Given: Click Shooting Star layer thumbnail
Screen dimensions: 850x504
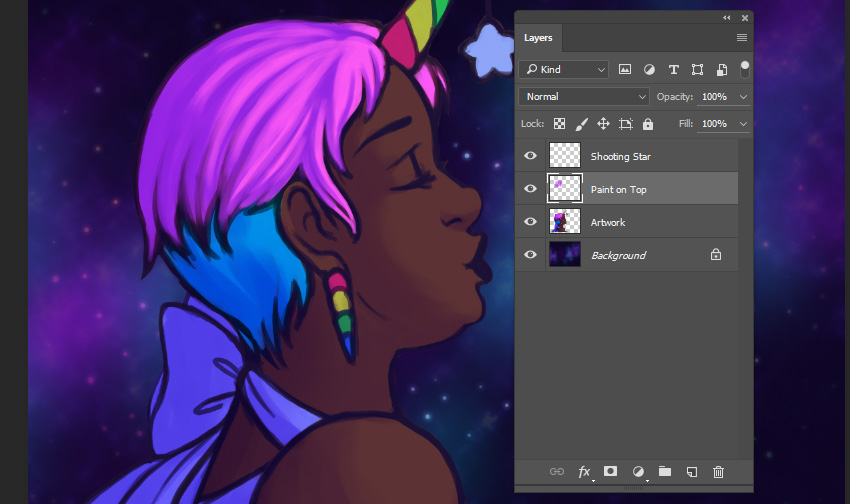Looking at the screenshot, I should (x=564, y=156).
